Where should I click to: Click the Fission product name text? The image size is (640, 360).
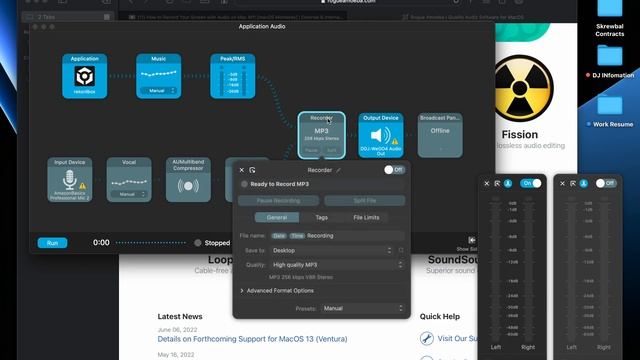tap(520, 134)
